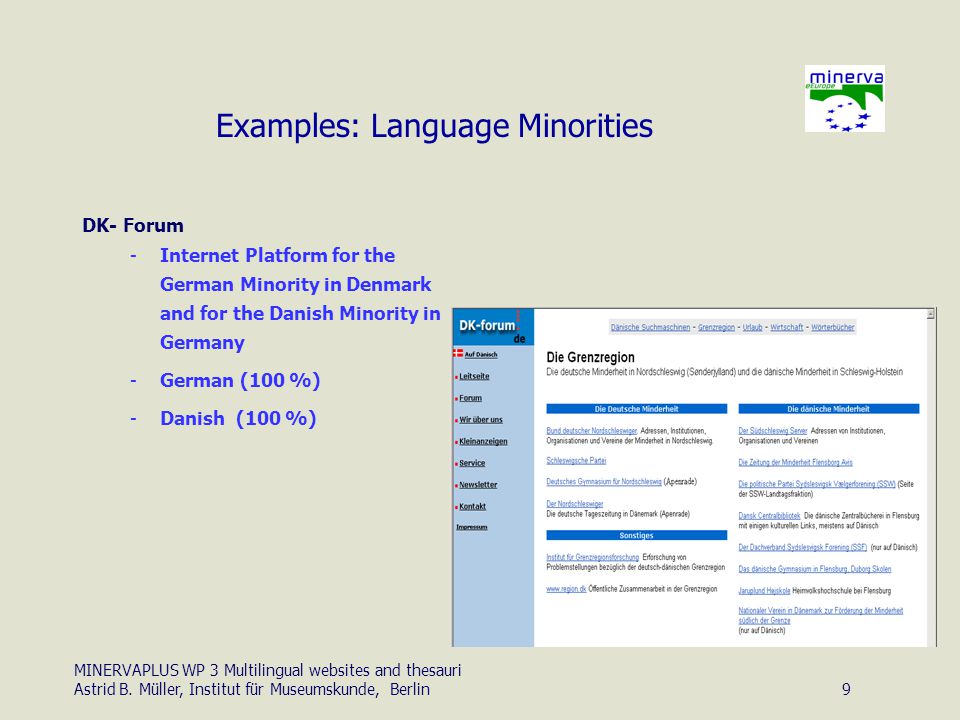Screen dimensions: 960x720
Task: Open the 'Dansk Centralbibliotek' link
Action: click(769, 516)
